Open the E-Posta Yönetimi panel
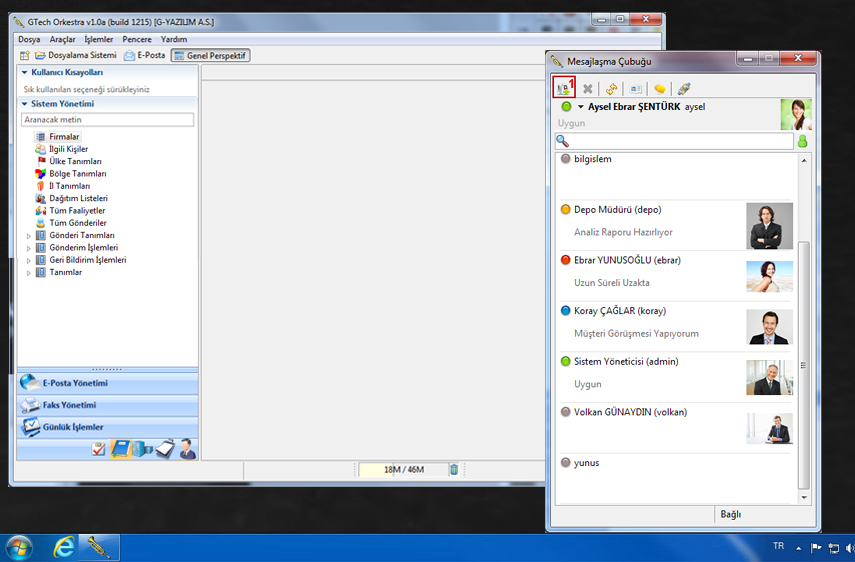The image size is (855, 562). point(75,383)
